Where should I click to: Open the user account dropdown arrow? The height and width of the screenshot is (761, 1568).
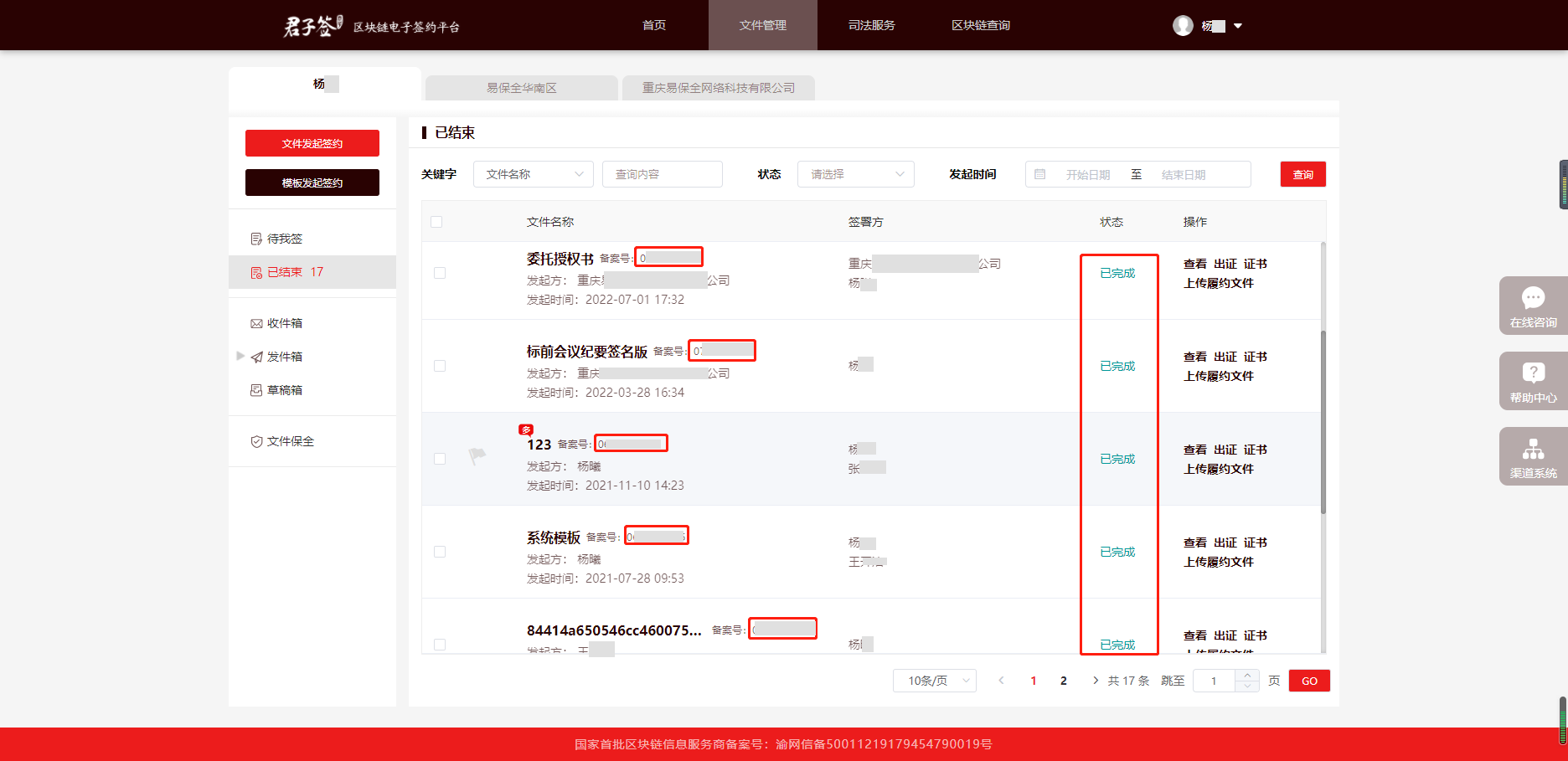tap(1238, 26)
